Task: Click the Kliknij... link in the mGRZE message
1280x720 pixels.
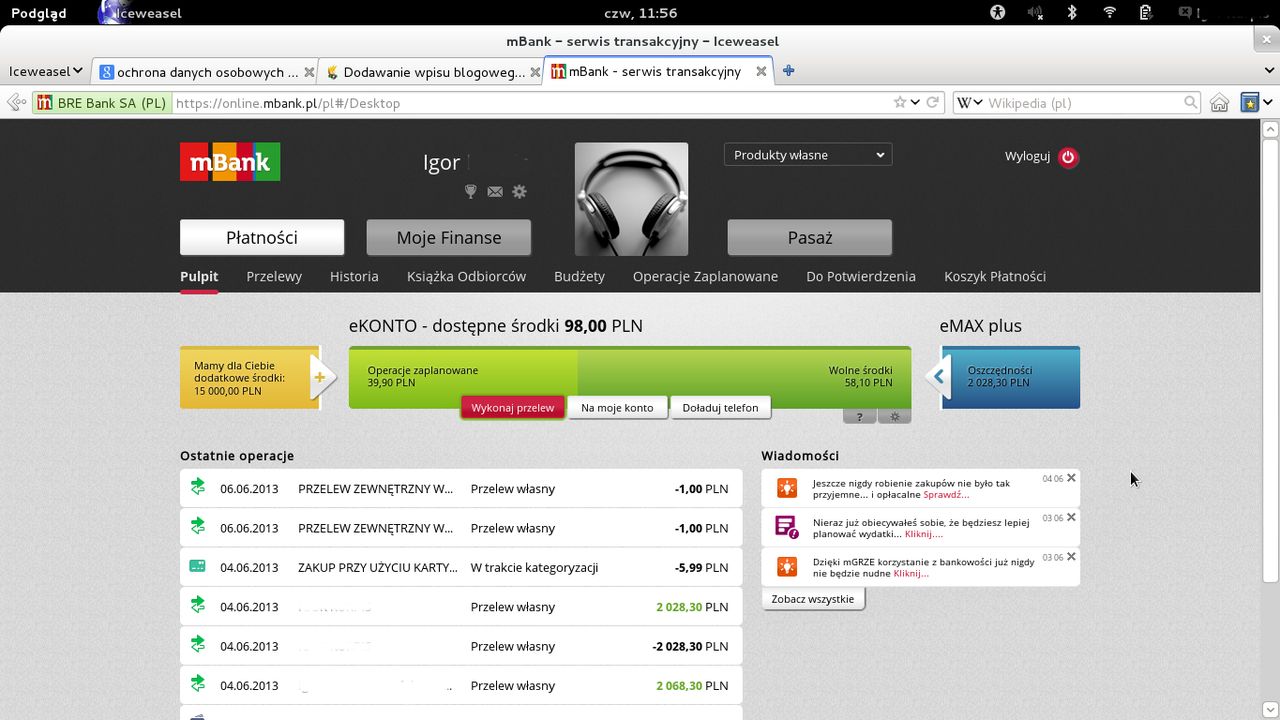Action: [912, 574]
